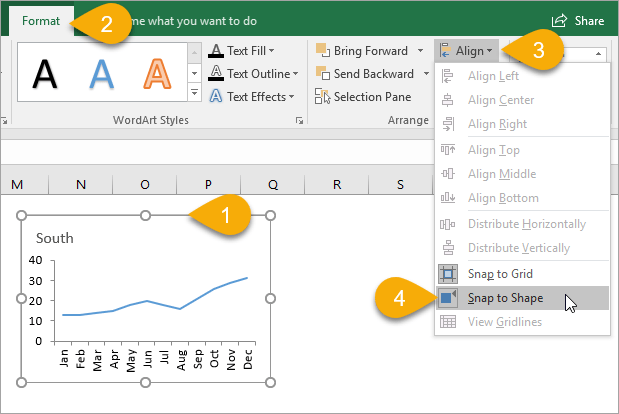Choose the orange outlined WordArt style
The height and width of the screenshot is (414, 619).
[x=157, y=73]
